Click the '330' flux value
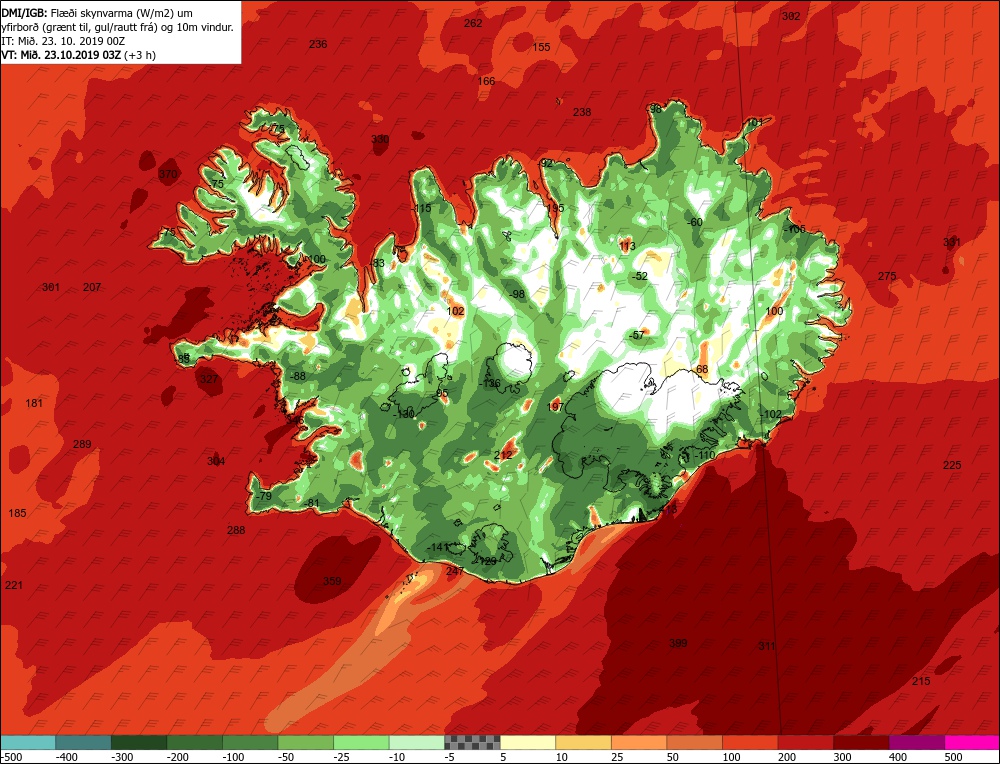Screen dimensions: 1000x764 point(379,139)
